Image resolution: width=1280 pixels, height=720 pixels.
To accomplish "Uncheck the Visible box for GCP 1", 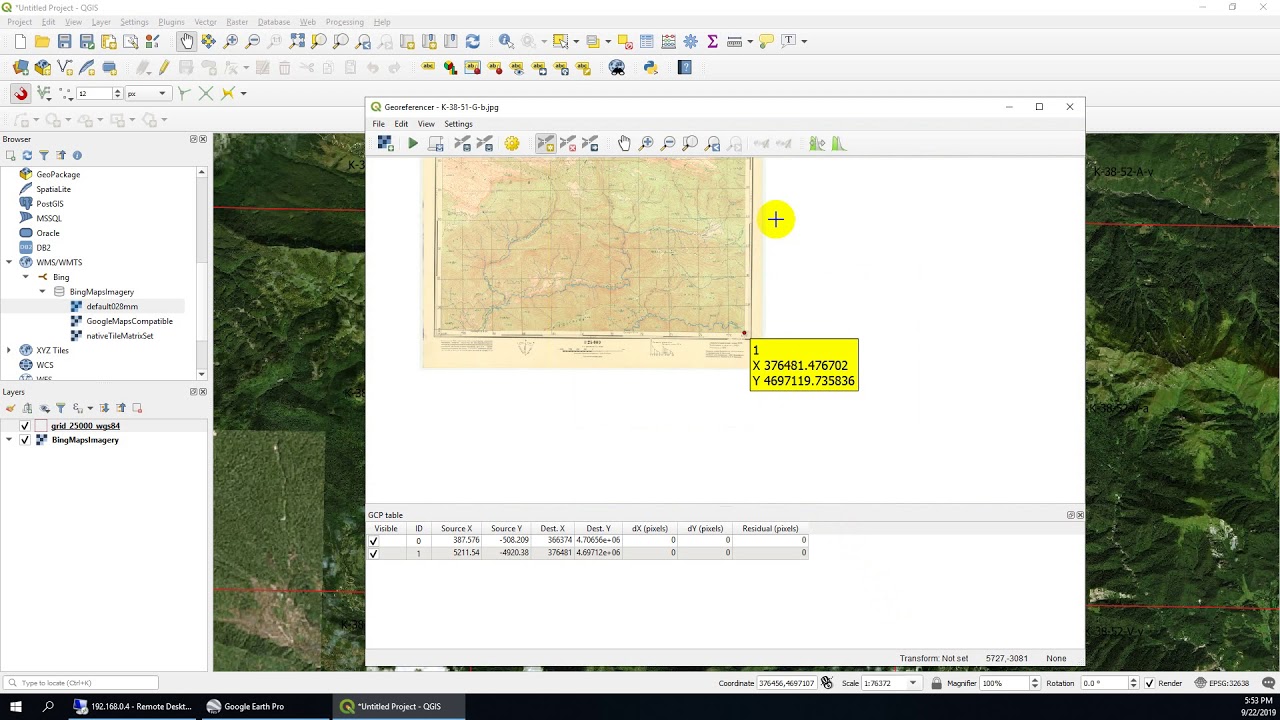I will 374,553.
